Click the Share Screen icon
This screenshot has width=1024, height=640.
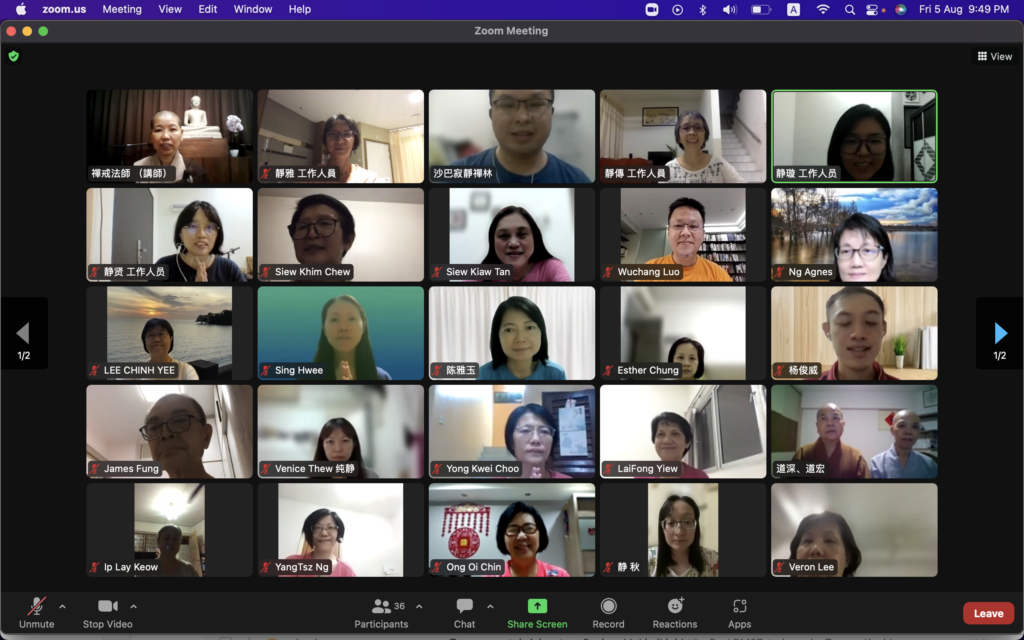[x=537, y=607]
